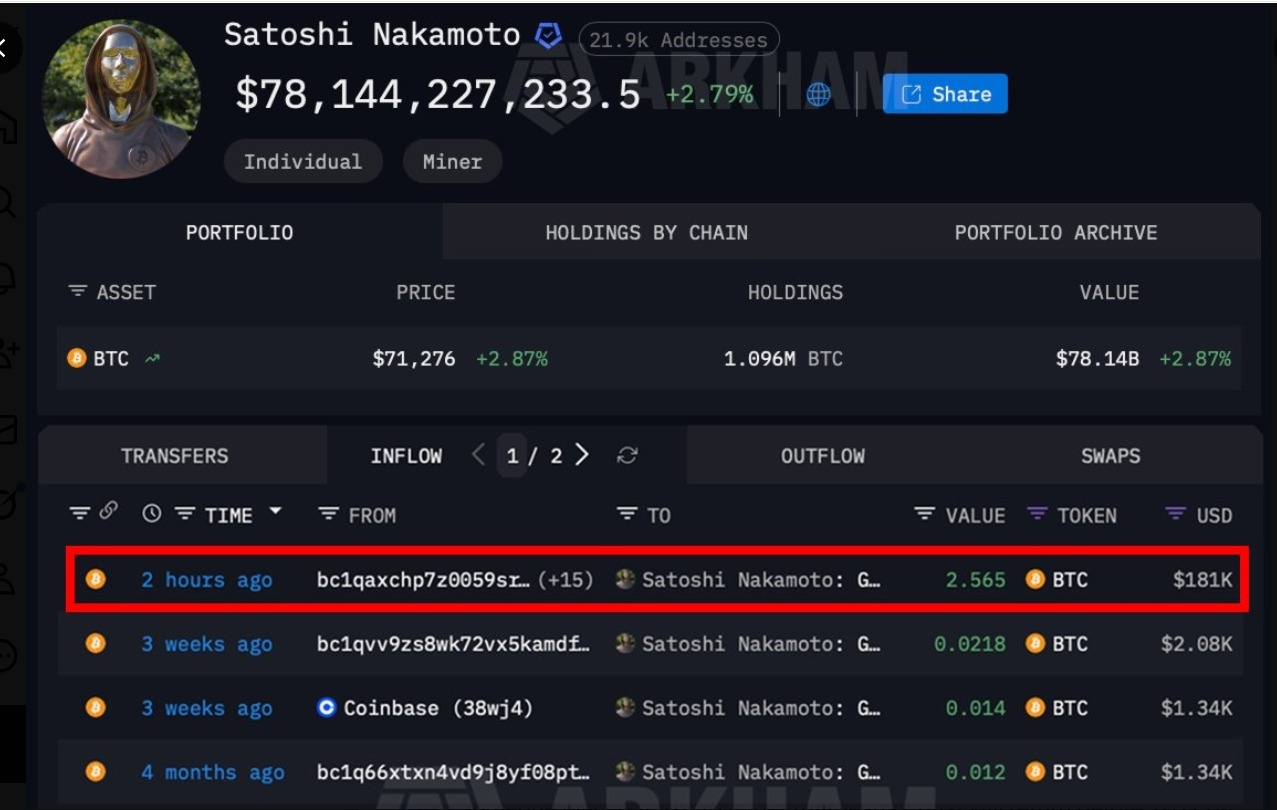Click the green trend icon beside BTC
1277x810 pixels.
pyautogui.click(x=152, y=358)
